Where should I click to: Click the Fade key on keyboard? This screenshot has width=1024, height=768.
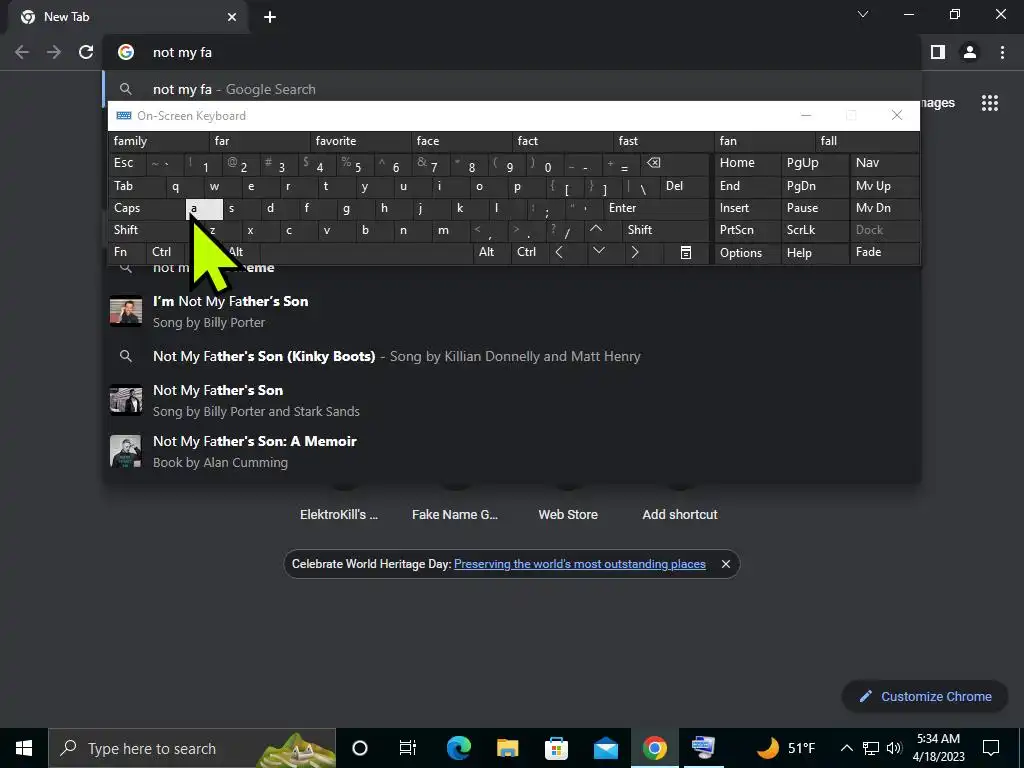(x=884, y=252)
